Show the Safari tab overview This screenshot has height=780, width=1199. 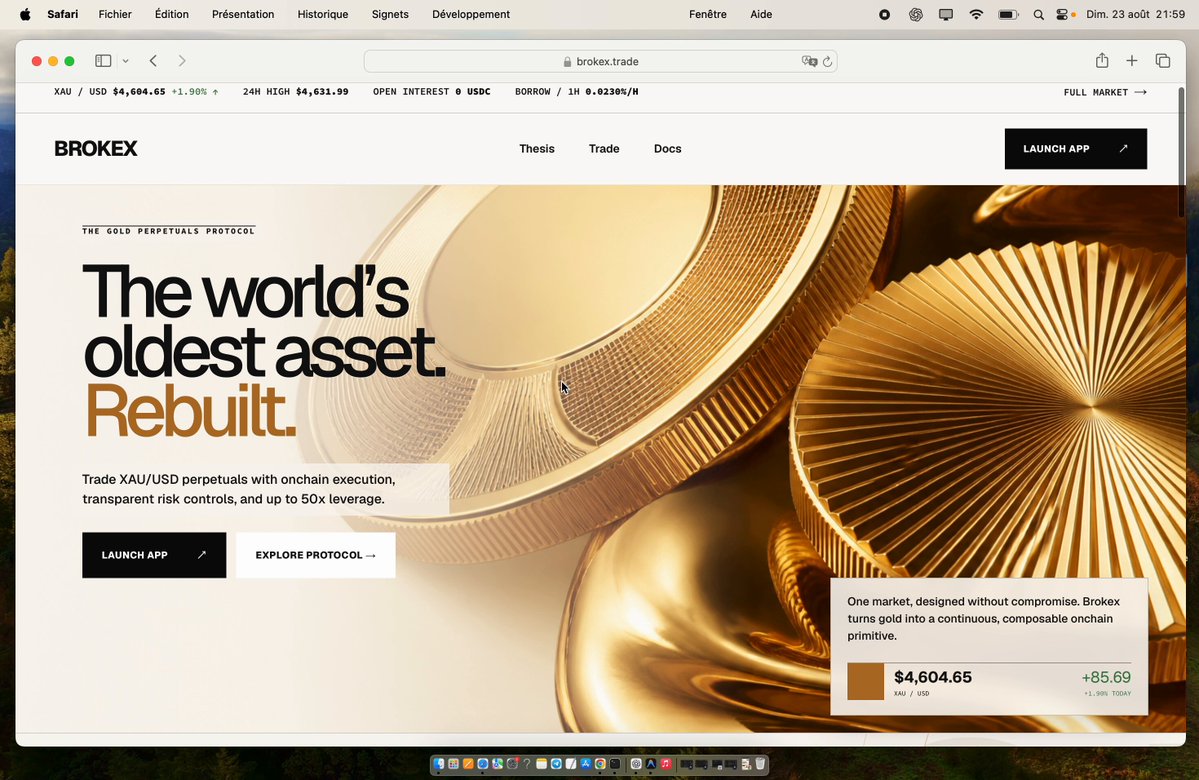(1163, 60)
